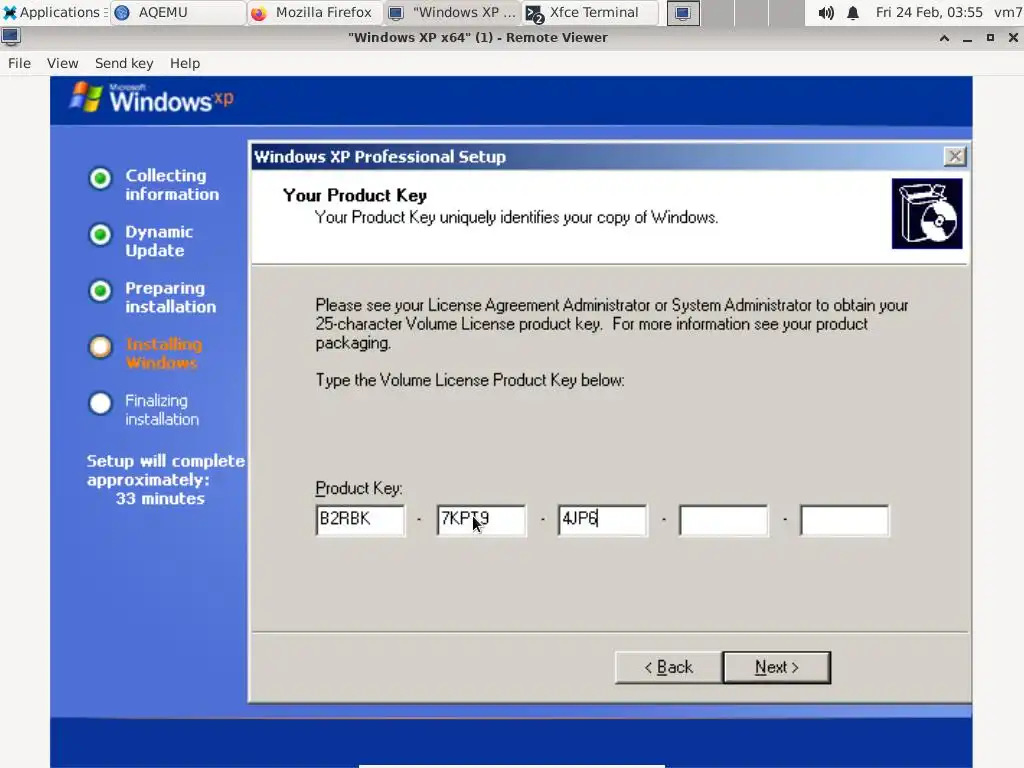Click the Dynamic Update step bullet
Viewport: 1024px width, 768px height.
101,234
